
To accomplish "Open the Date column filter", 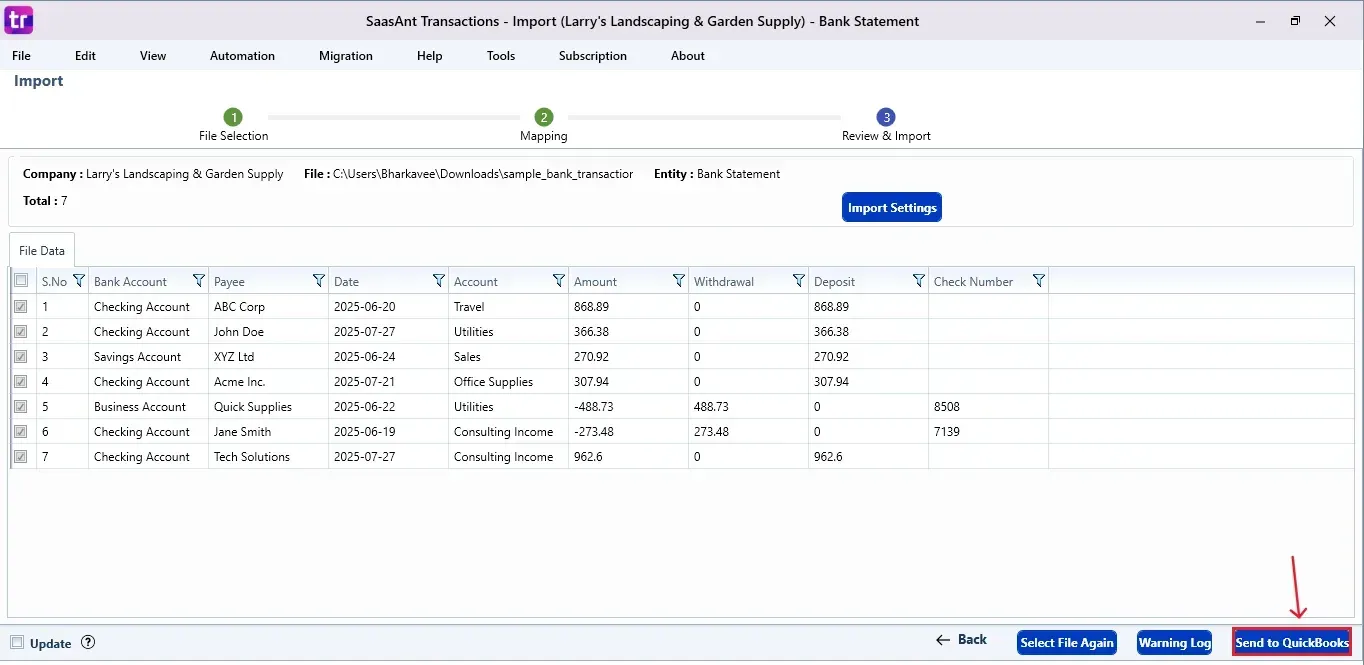I will click(439, 281).
